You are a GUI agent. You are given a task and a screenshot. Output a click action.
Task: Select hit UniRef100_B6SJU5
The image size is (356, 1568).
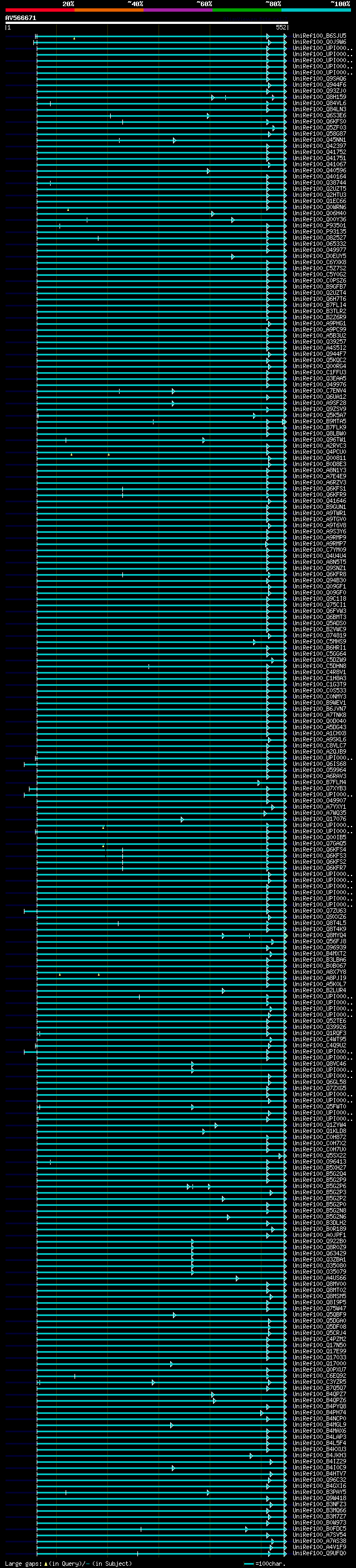[x=319, y=36]
